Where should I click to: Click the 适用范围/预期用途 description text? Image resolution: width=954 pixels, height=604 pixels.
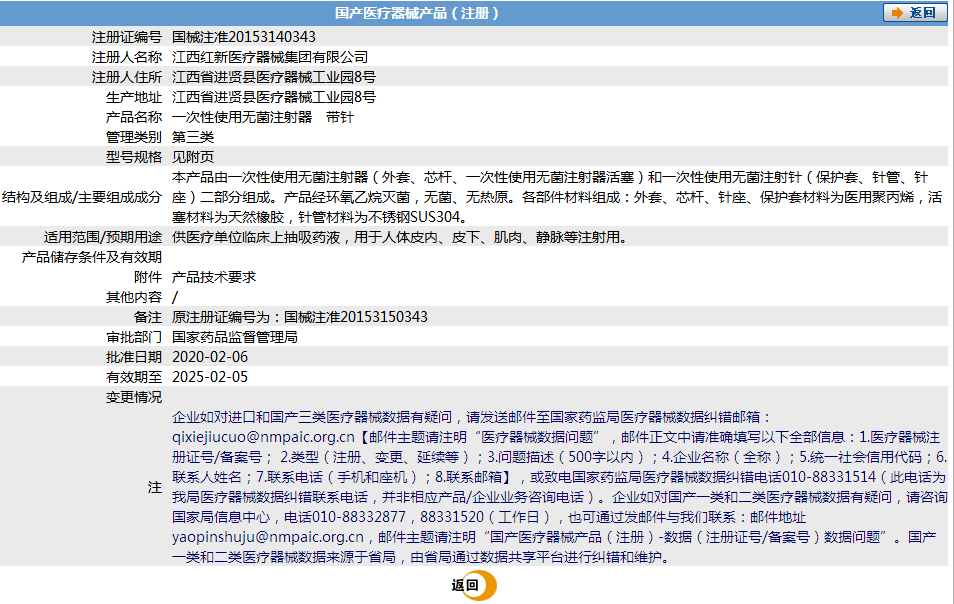coord(399,237)
